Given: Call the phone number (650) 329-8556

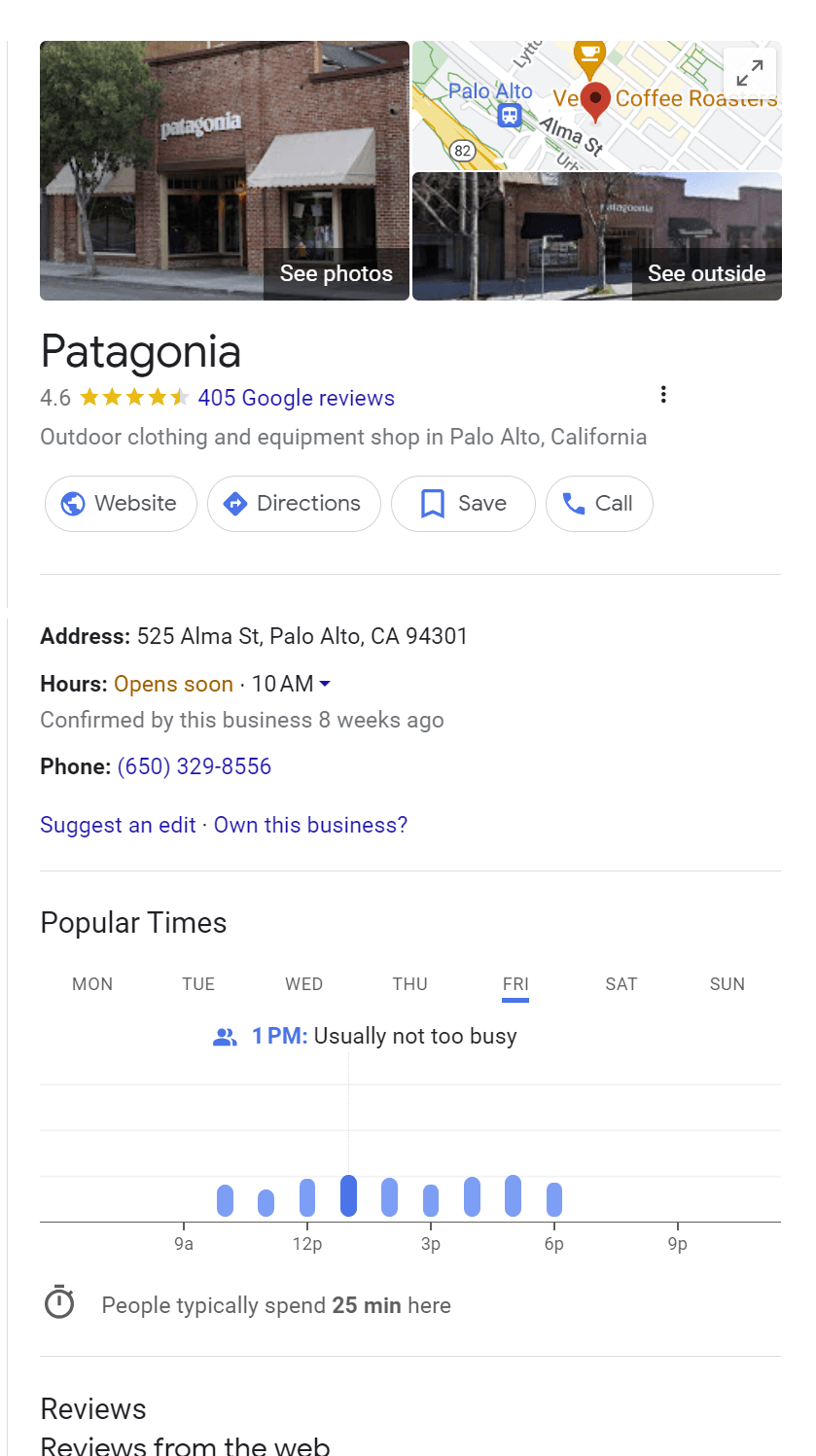Looking at the screenshot, I should coord(194,766).
